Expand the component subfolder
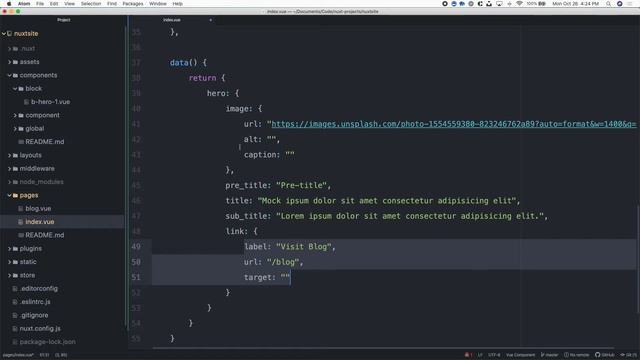The height and width of the screenshot is (360, 640). [x=15, y=116]
